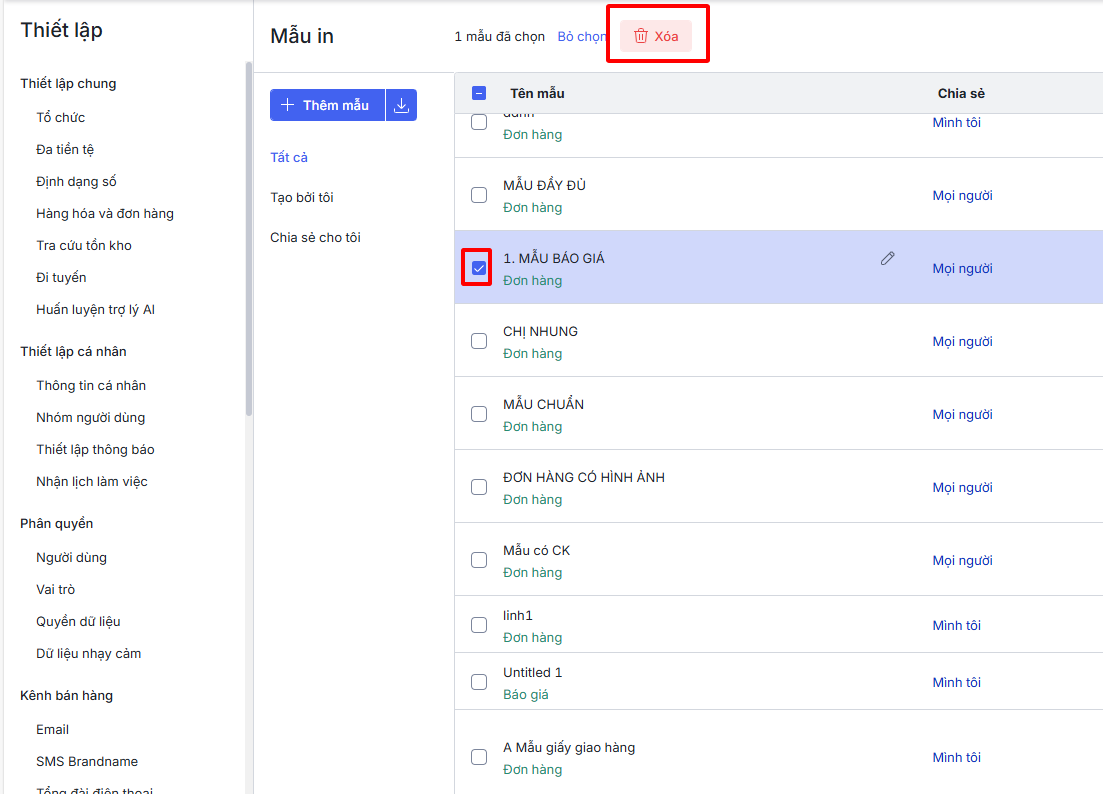Click the download icon beside Thêm mẫu
This screenshot has width=1103, height=794.
401,105
